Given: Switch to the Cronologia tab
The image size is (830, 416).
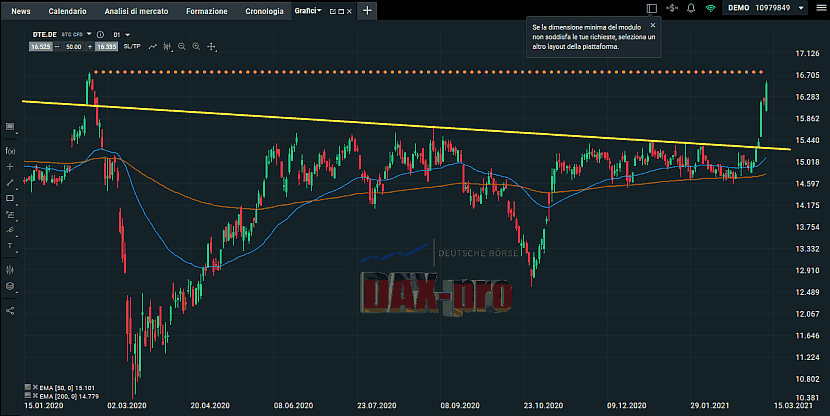Looking at the screenshot, I should coord(264,11).
